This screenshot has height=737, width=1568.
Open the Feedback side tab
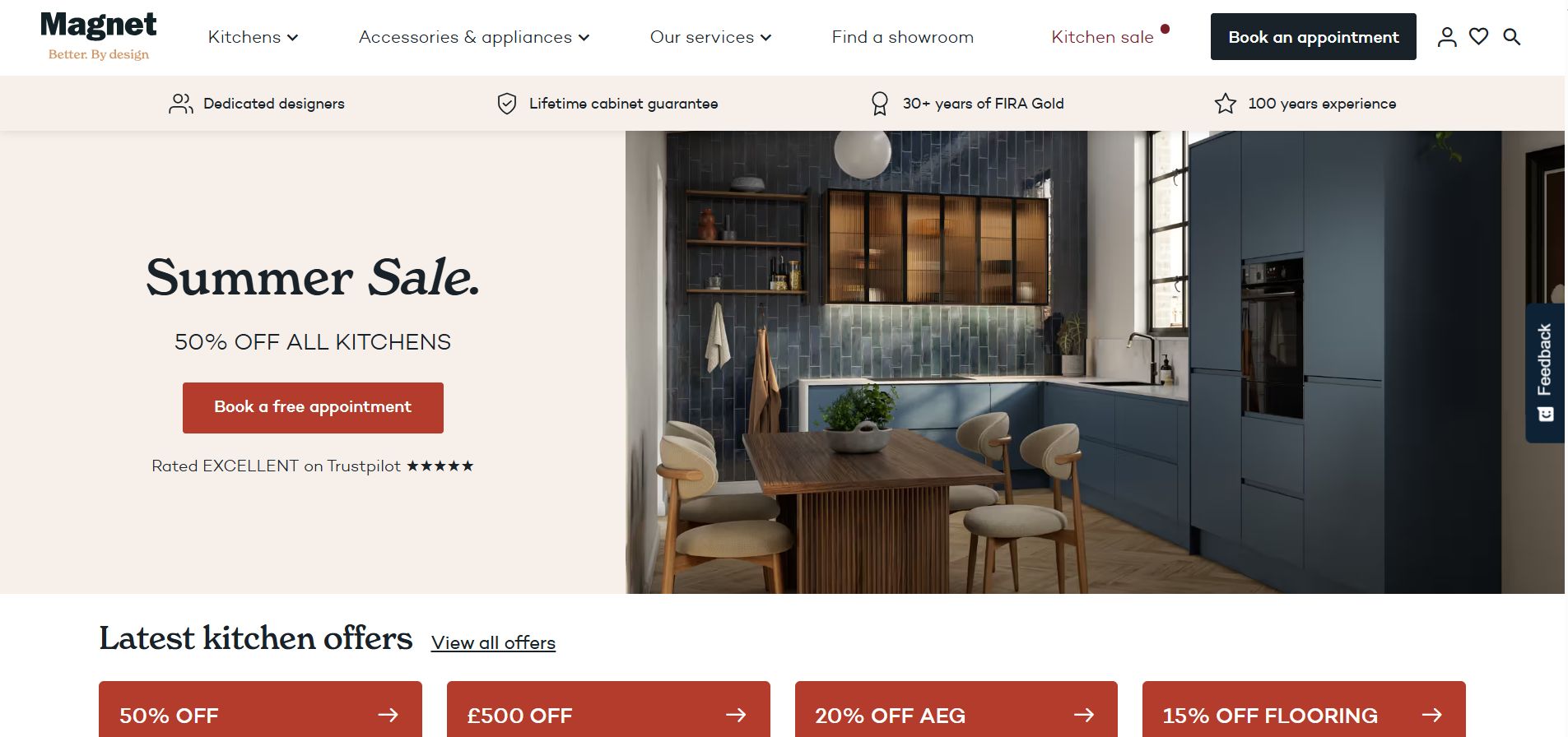coord(1545,373)
